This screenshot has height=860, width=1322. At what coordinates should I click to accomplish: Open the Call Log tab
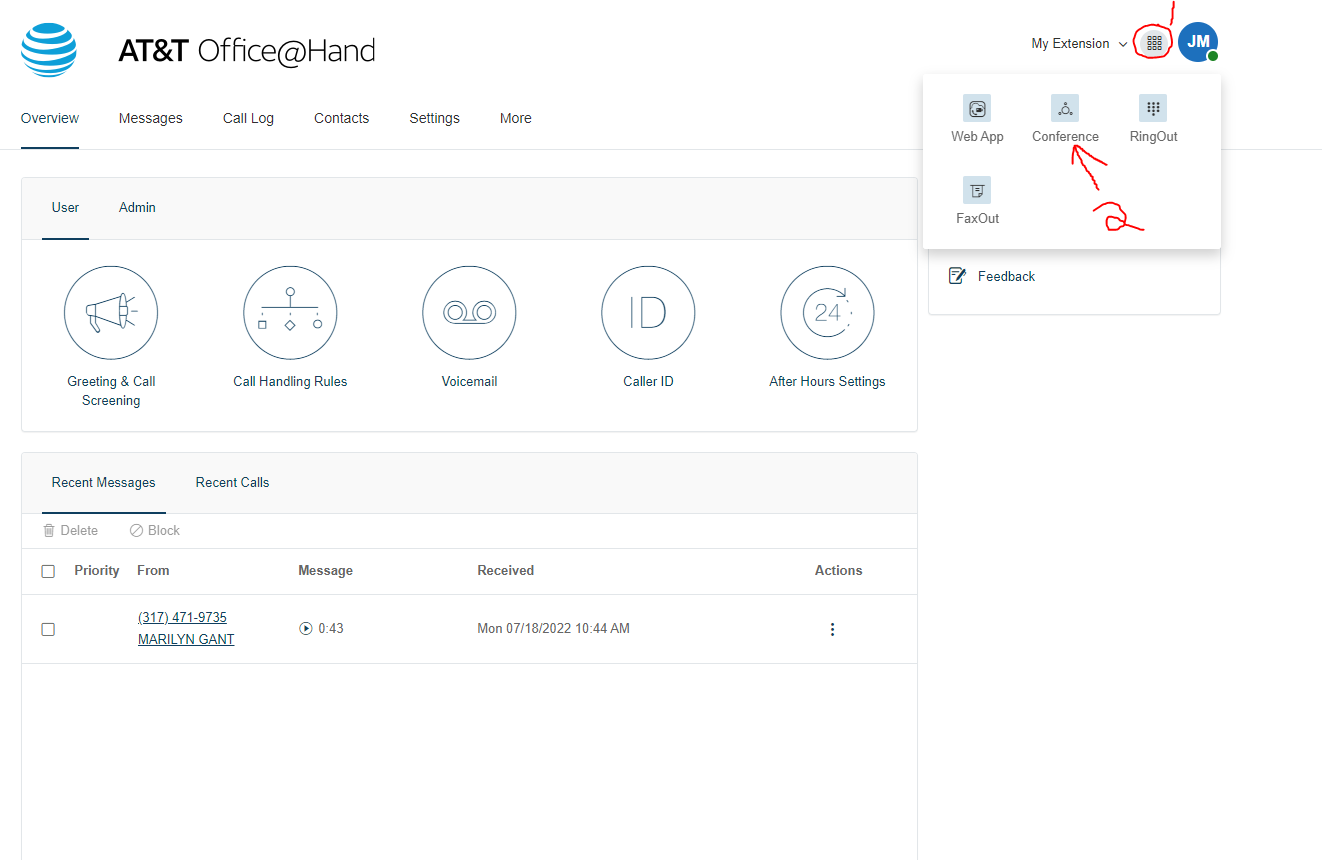click(248, 118)
